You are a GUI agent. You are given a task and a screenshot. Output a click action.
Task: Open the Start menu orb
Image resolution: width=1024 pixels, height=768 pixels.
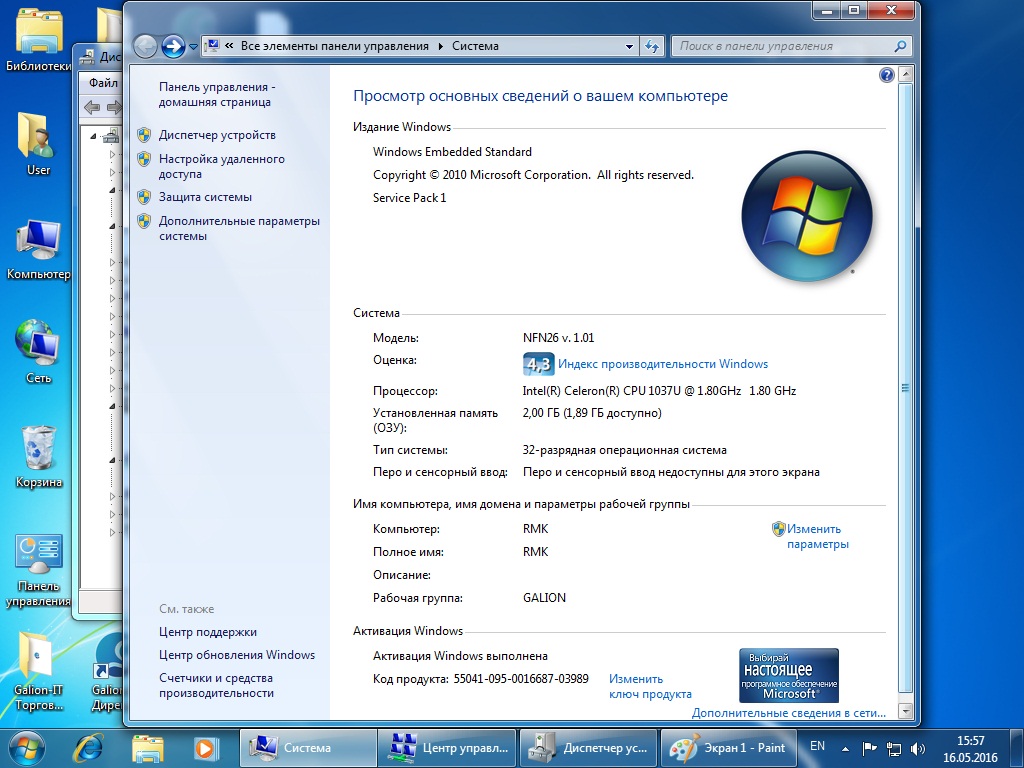tap(27, 746)
